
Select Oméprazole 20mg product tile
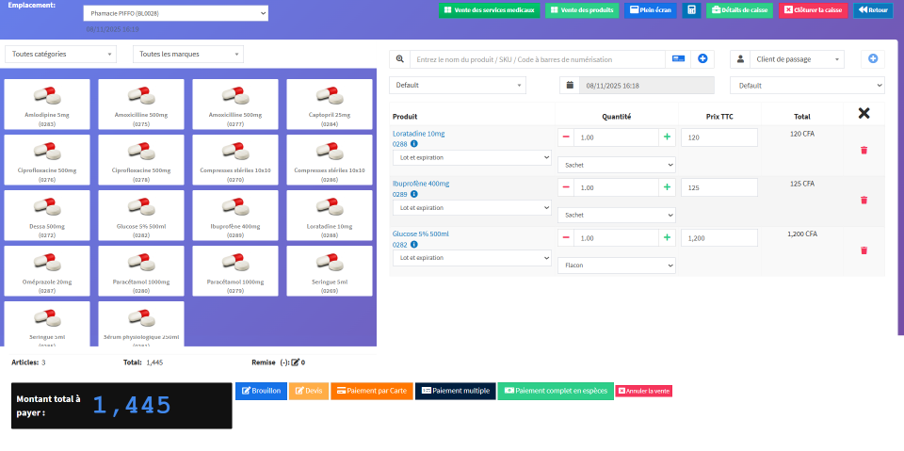pos(47,271)
